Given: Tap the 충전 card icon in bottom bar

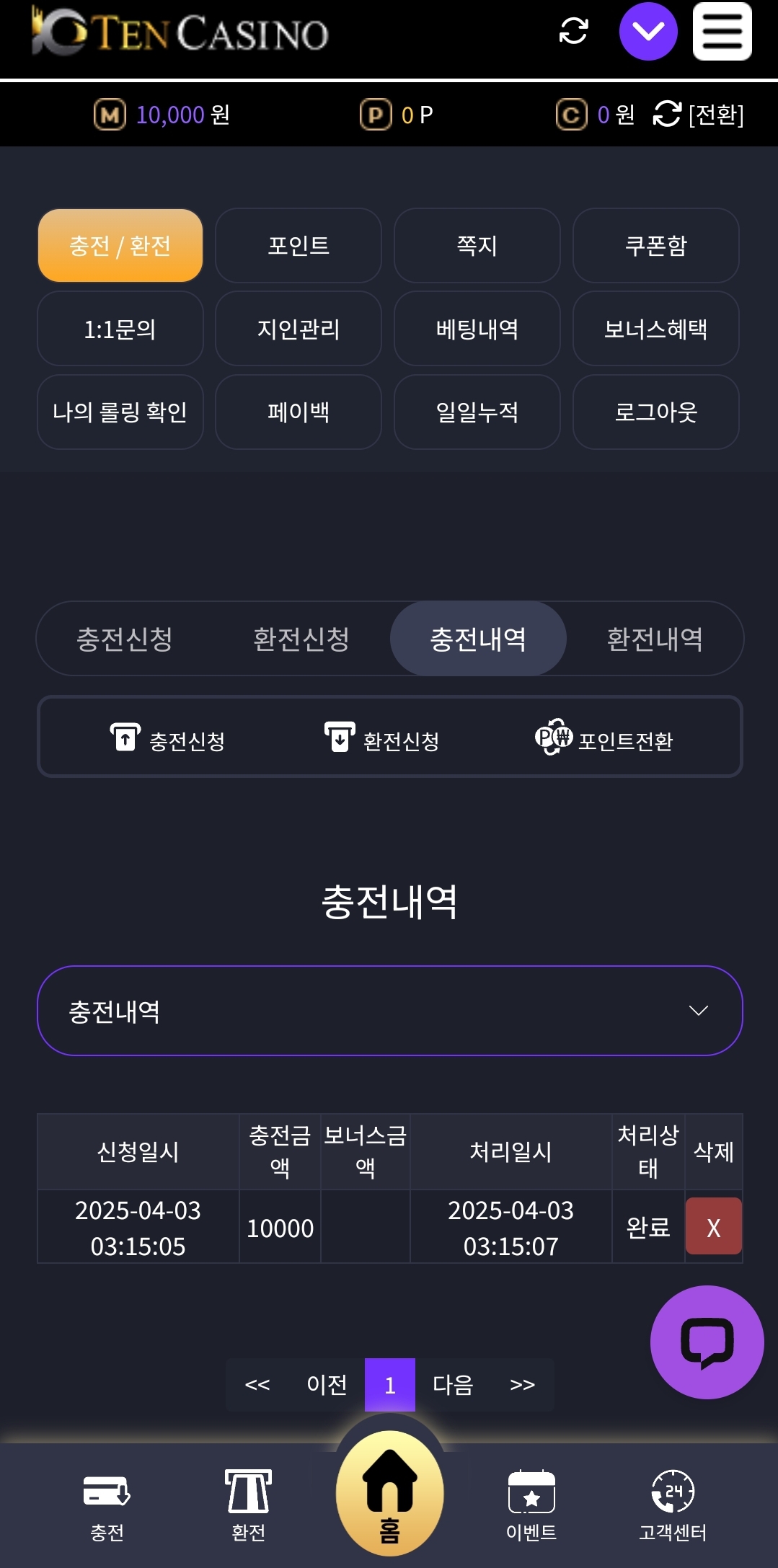Looking at the screenshot, I should (107, 1492).
